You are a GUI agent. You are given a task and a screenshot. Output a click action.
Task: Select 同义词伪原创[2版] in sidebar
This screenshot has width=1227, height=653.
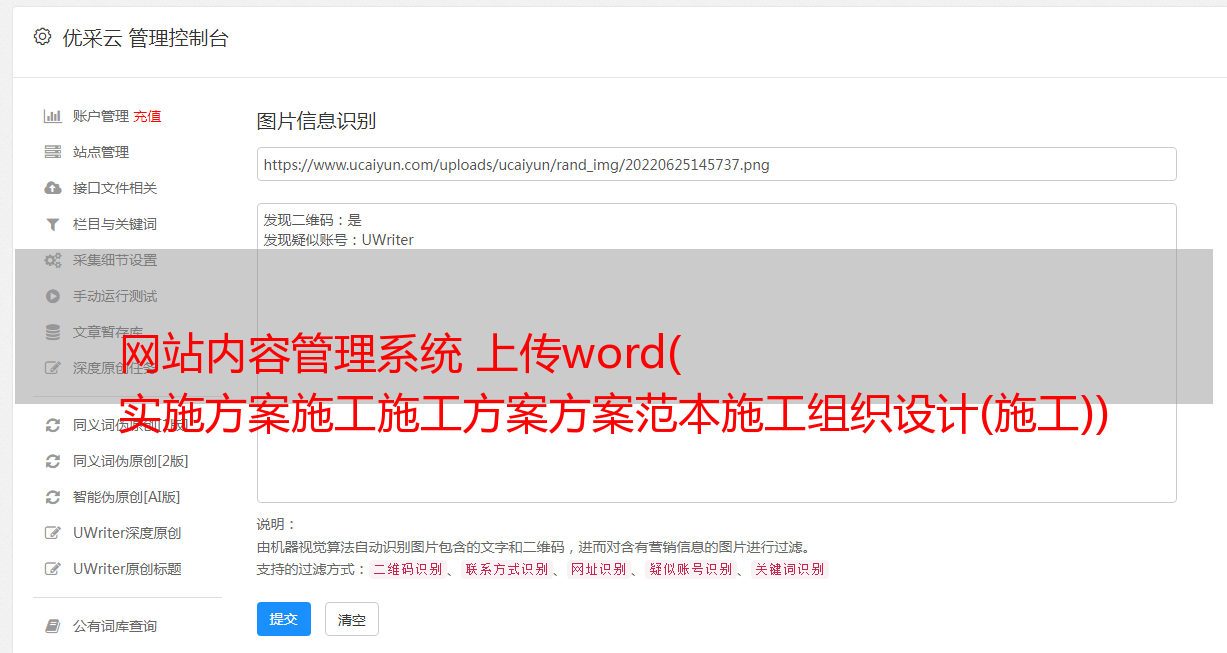pos(131,461)
